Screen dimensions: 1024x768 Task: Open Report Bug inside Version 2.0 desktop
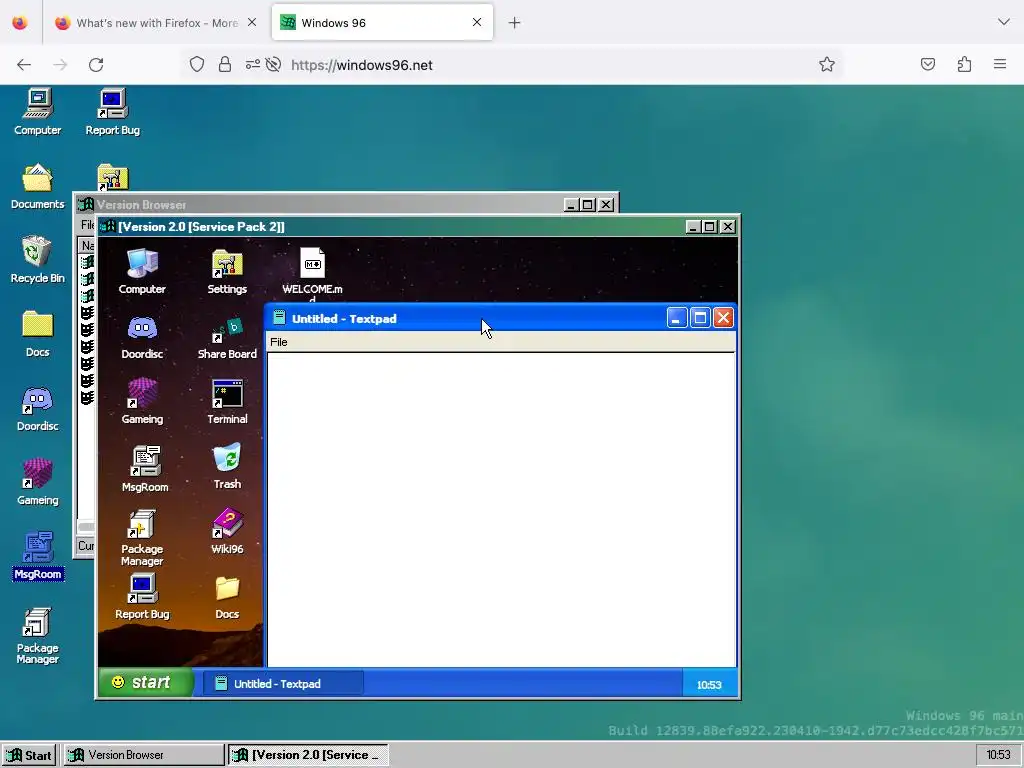[x=142, y=596]
